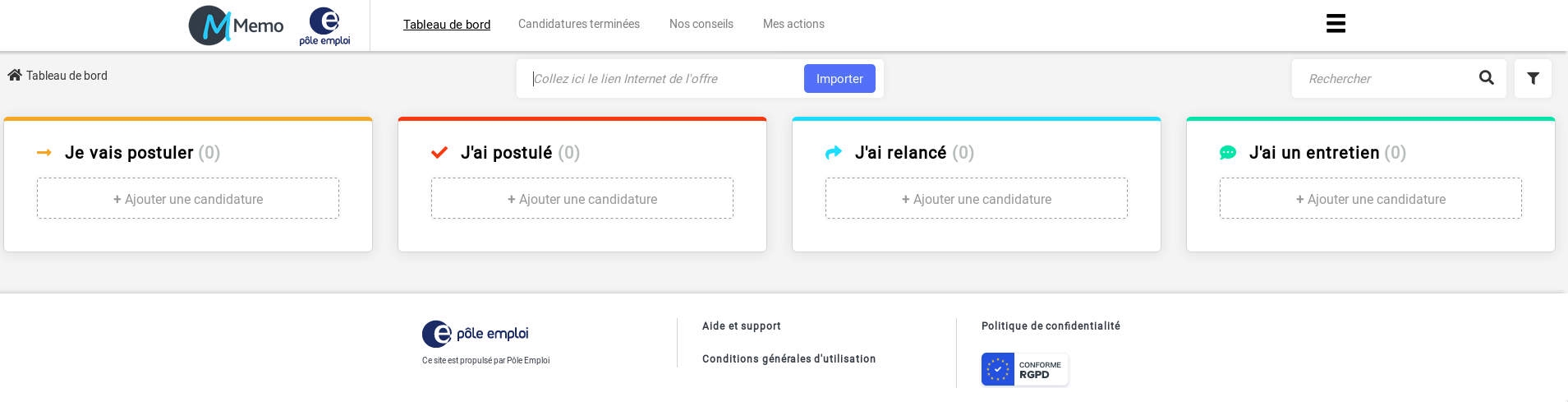Add a candidature under J'ai un entretien
The height and width of the screenshot is (402, 1568).
point(1371,199)
